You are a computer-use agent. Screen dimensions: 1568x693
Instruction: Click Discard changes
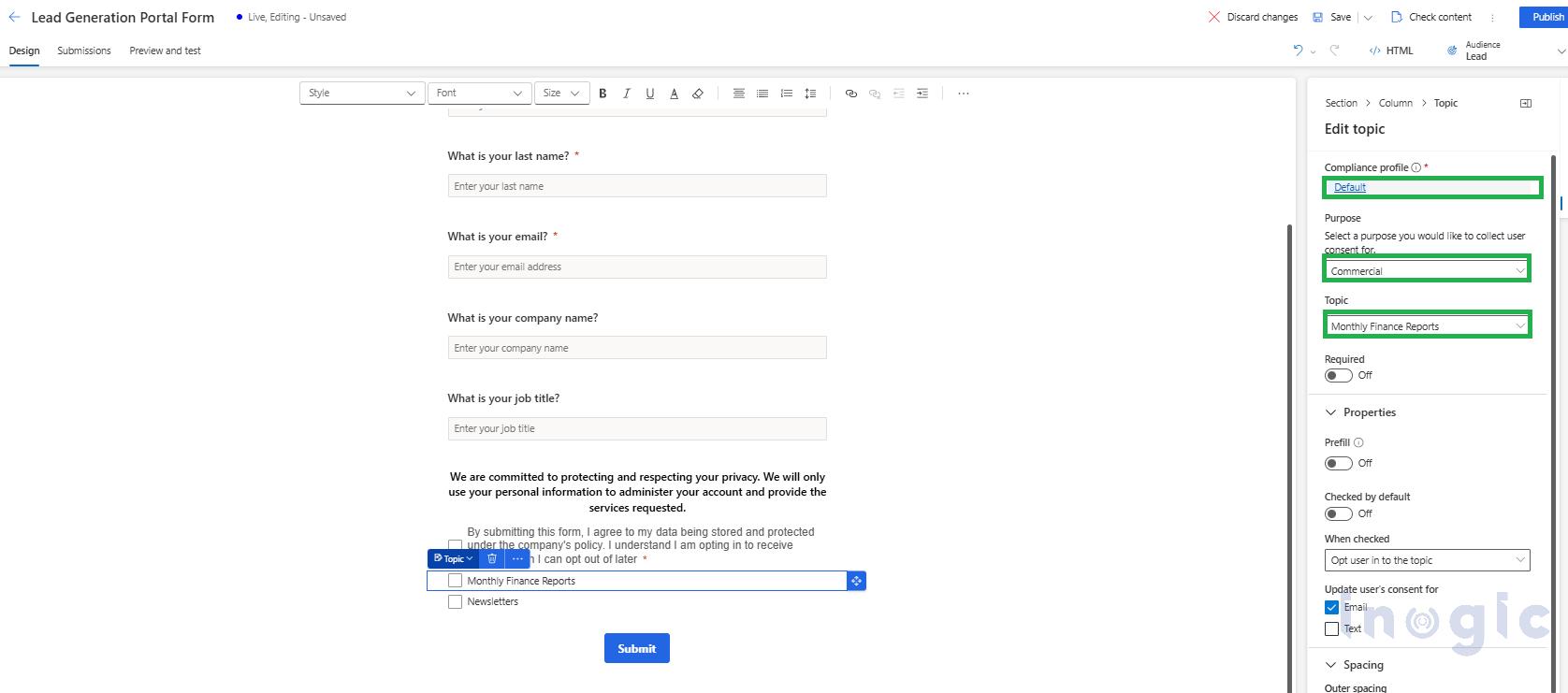(x=1253, y=17)
